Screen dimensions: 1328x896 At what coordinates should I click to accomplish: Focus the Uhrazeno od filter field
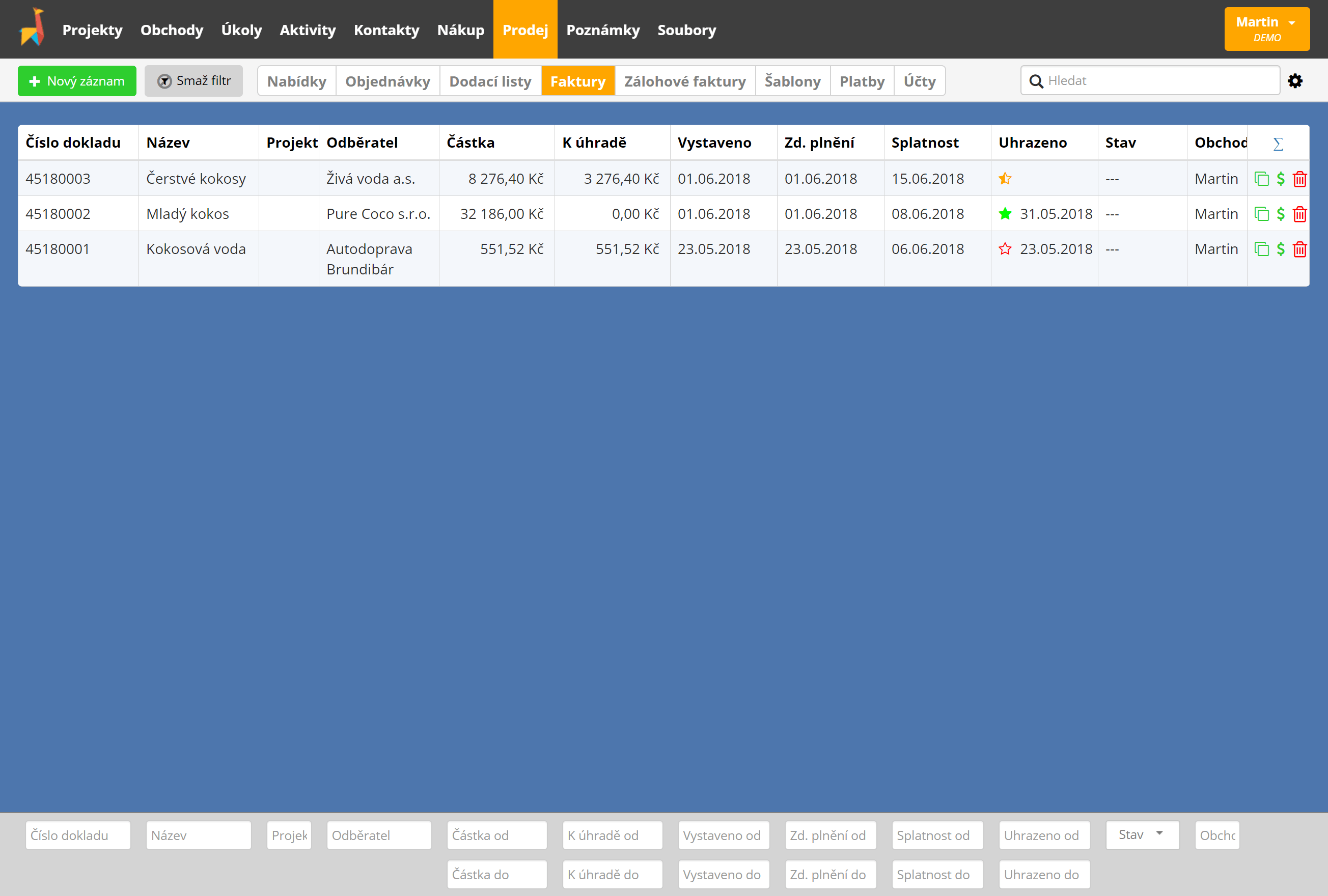point(1044,835)
